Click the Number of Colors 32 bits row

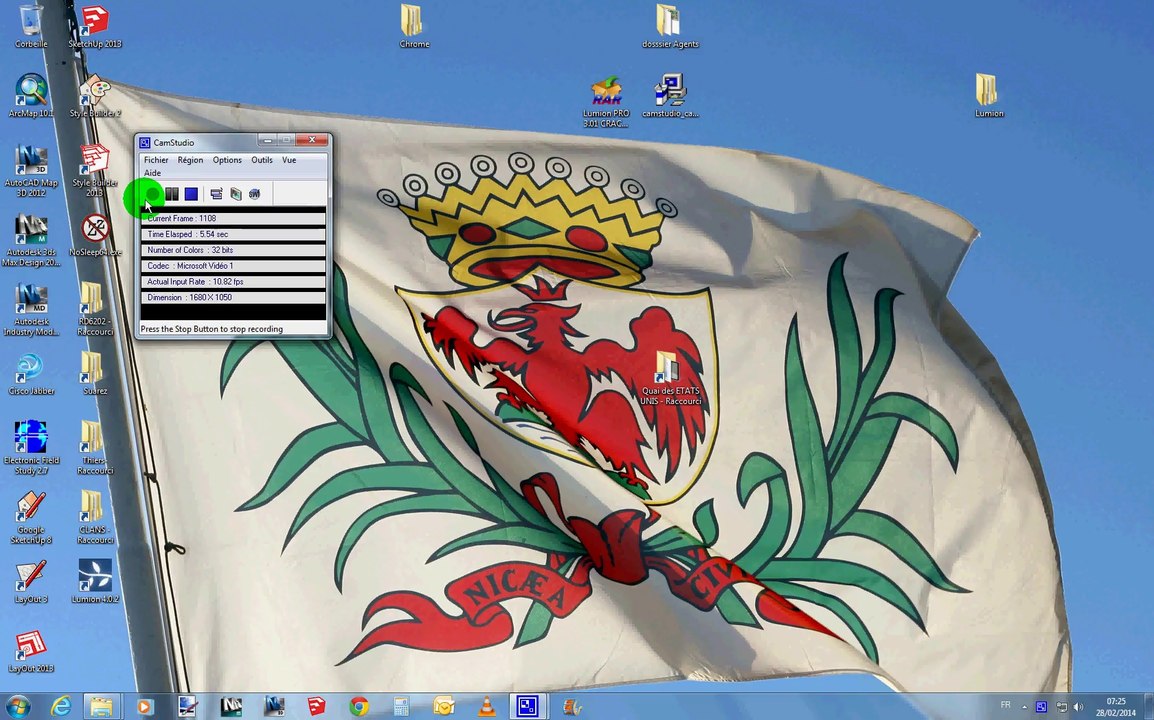(x=233, y=250)
